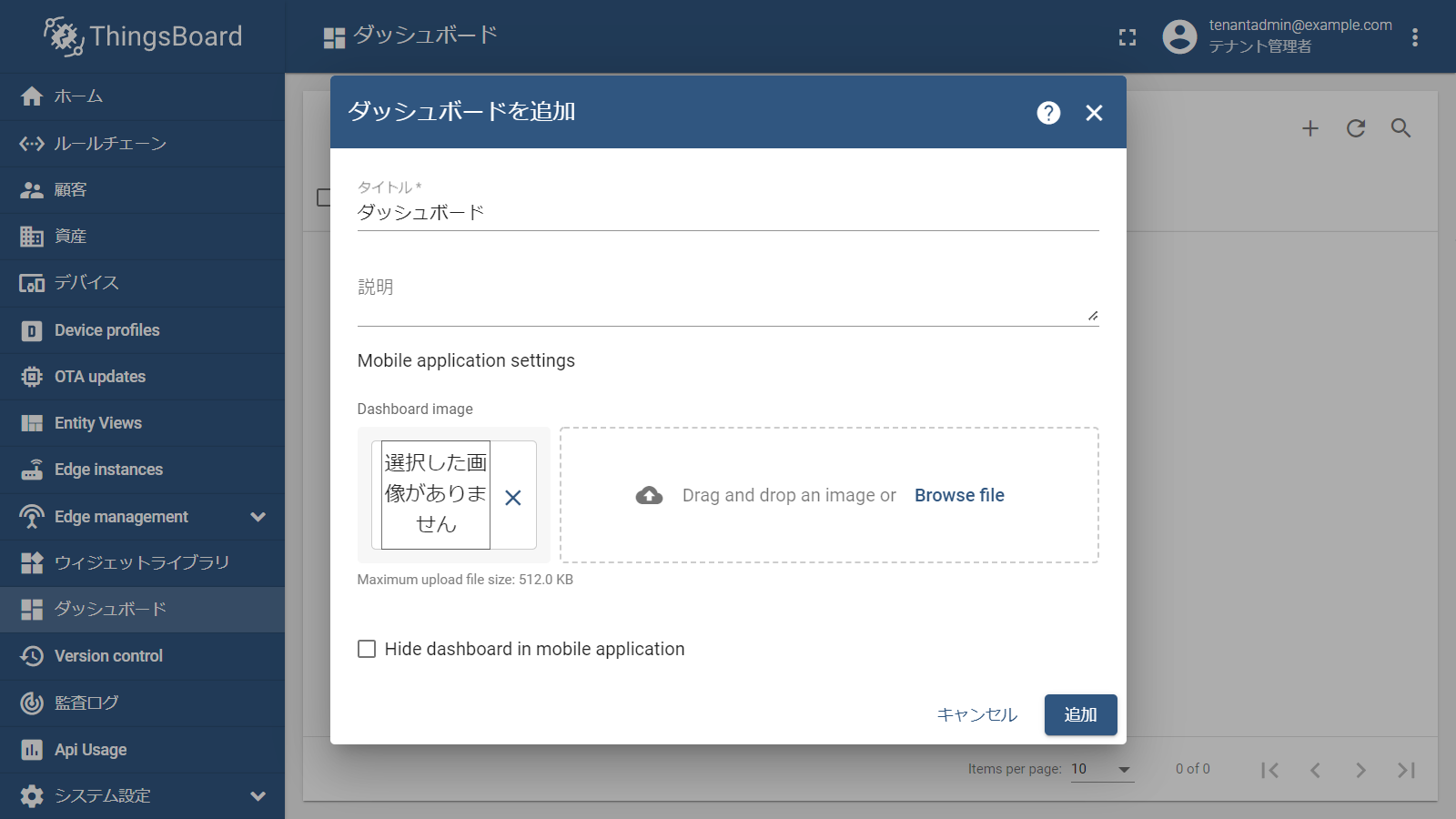
Task: Open the Entity Views panel icon
Action: [32, 422]
